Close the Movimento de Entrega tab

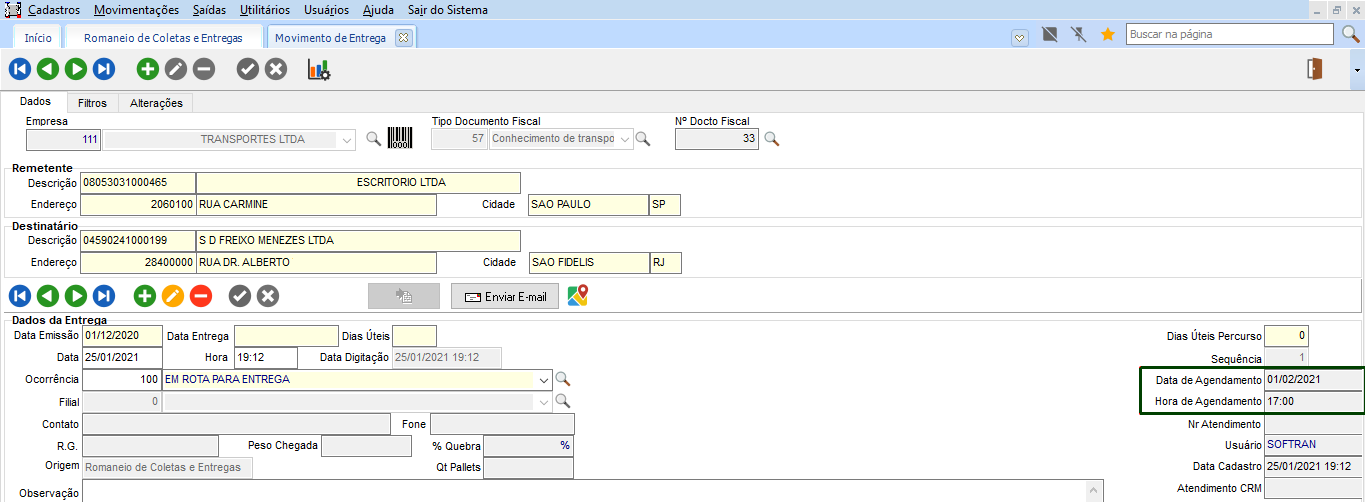point(403,38)
